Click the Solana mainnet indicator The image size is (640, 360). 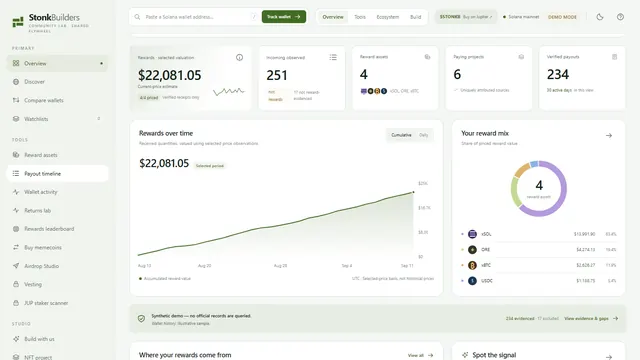520,17
